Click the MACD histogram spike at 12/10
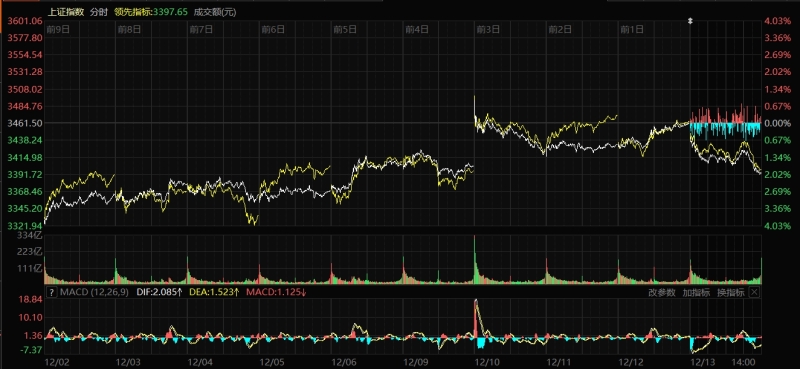 tap(477, 318)
